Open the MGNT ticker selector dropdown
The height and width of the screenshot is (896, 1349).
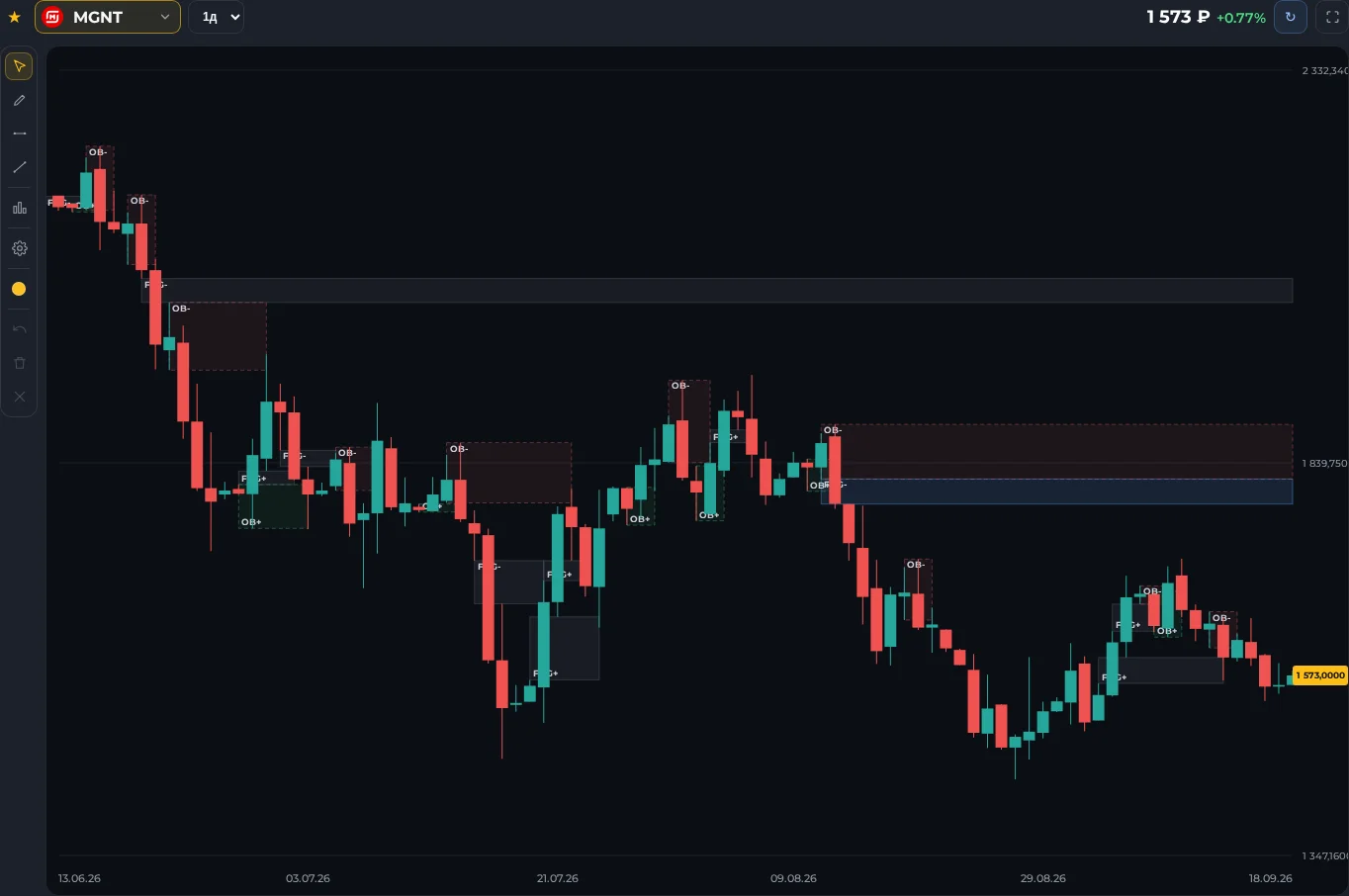point(108,17)
